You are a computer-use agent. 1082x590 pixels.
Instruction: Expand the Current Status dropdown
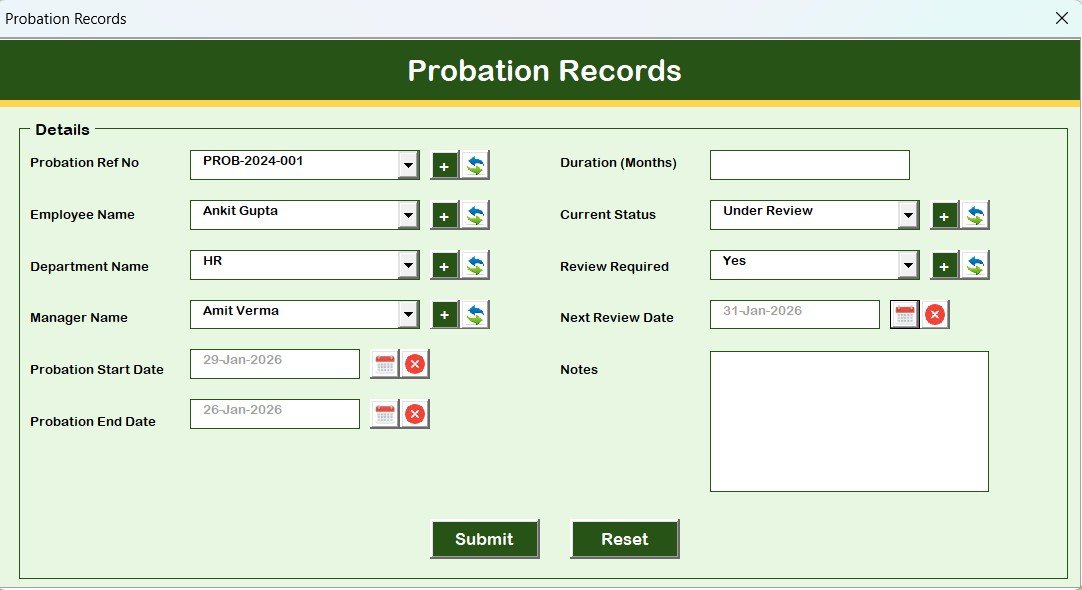click(x=909, y=214)
